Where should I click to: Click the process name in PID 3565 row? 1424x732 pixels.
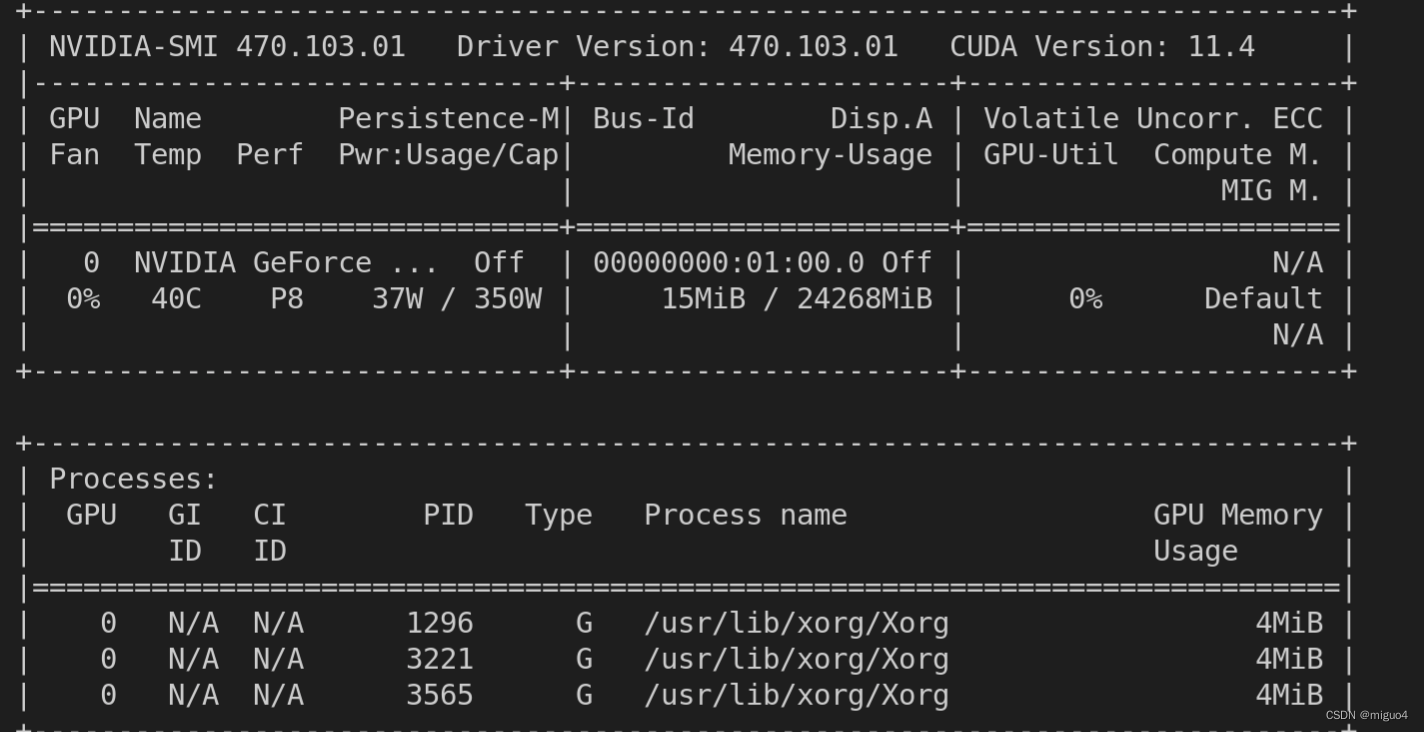click(796, 695)
